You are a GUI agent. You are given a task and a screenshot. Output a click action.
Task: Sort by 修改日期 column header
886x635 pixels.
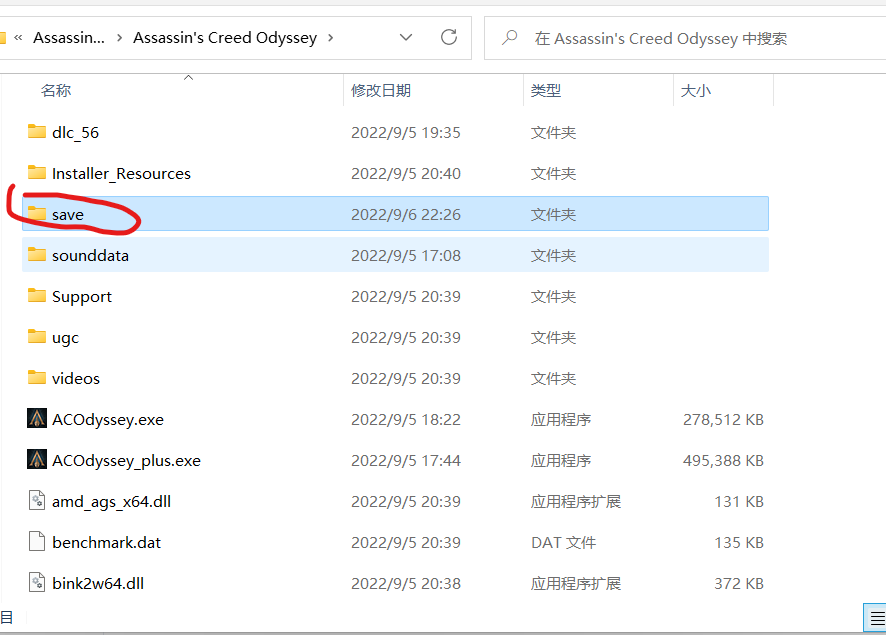coord(381,90)
